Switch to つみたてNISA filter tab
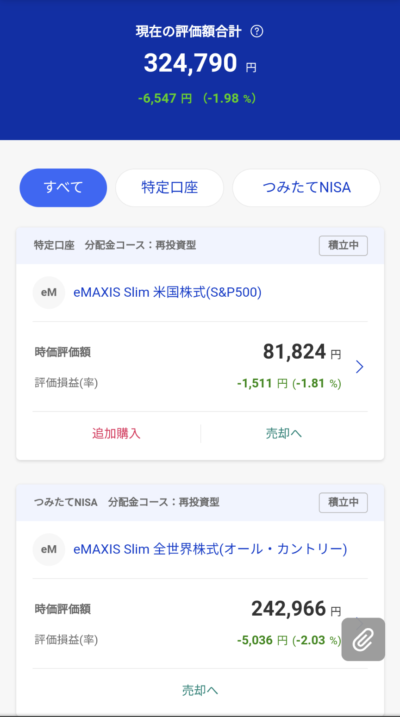The image size is (400, 717). coord(306,187)
